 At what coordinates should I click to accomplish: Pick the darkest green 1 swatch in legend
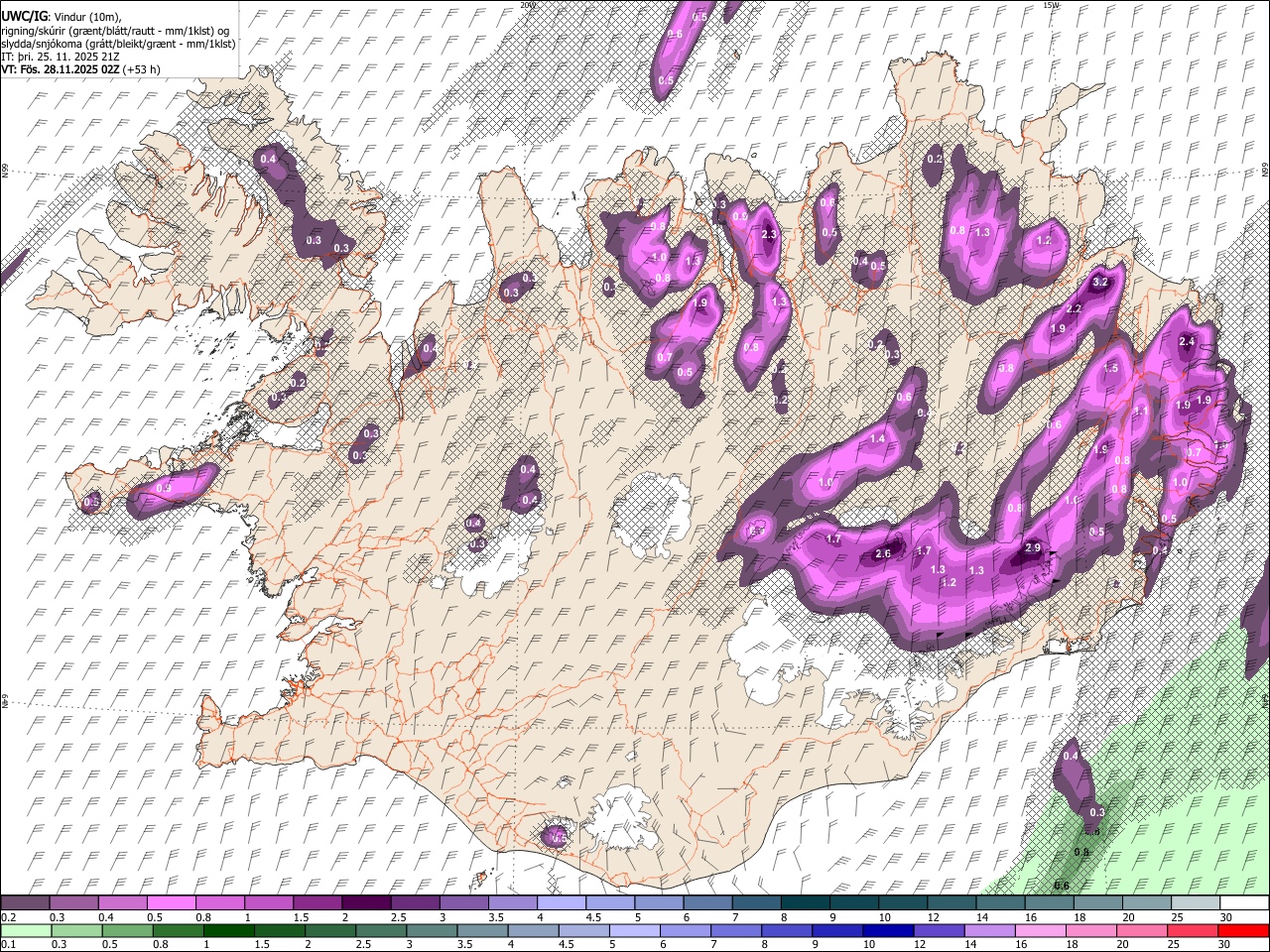click(x=228, y=930)
